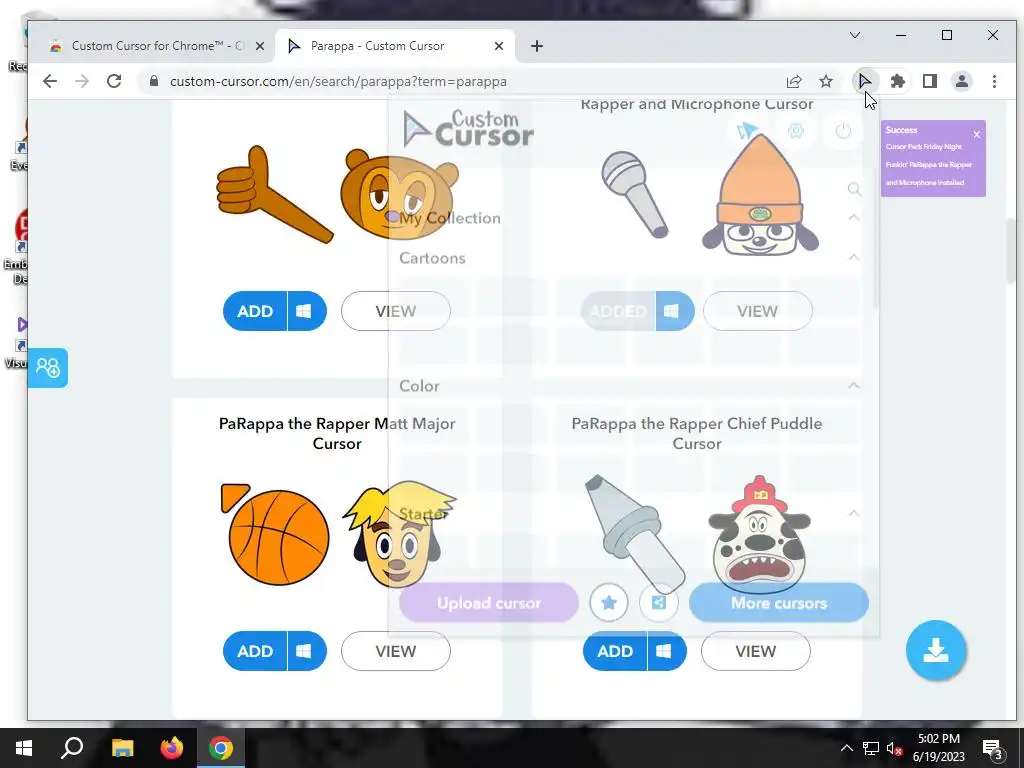The image size is (1024, 768).
Task: Add the Chief Puddle cursor
Action: [615, 651]
